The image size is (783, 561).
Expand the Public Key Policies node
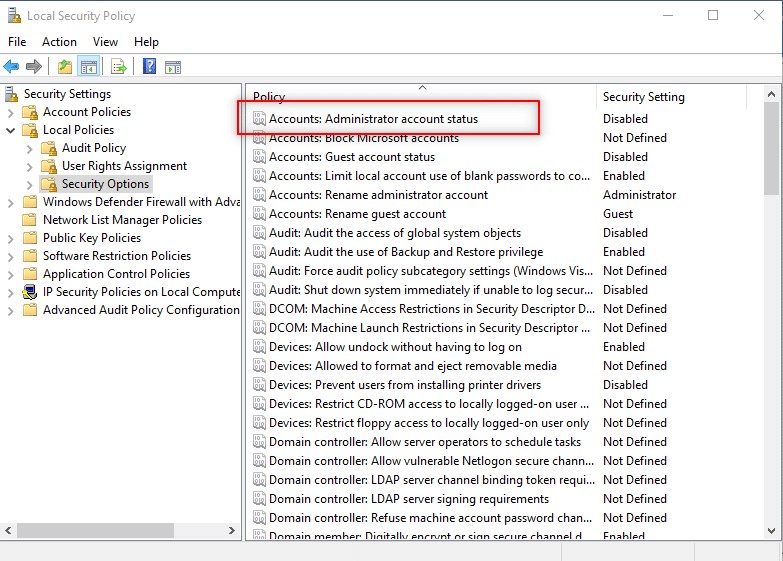coord(10,239)
